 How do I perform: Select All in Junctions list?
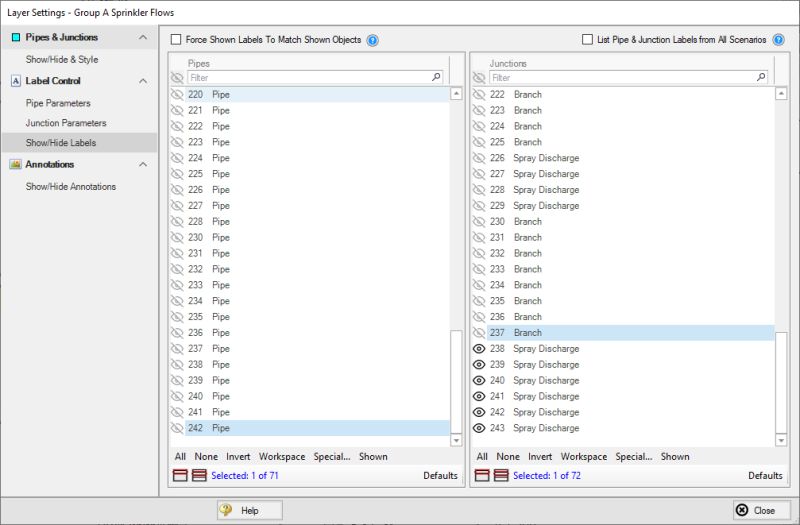482,457
